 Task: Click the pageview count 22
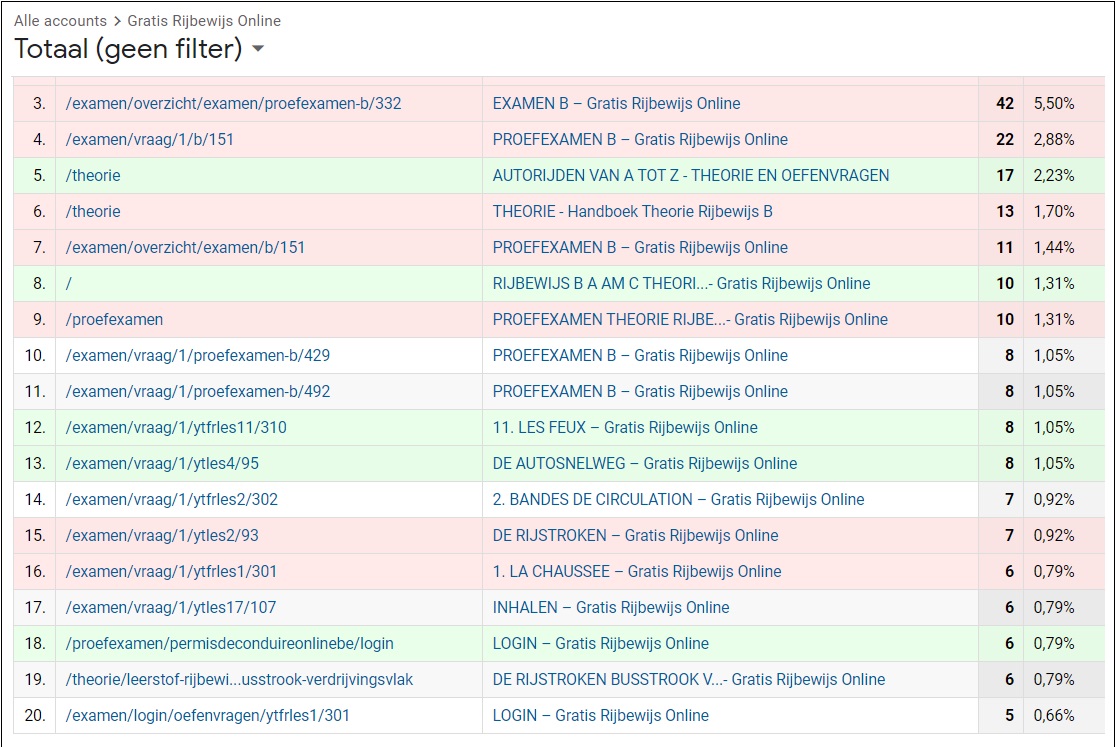pos(1005,139)
